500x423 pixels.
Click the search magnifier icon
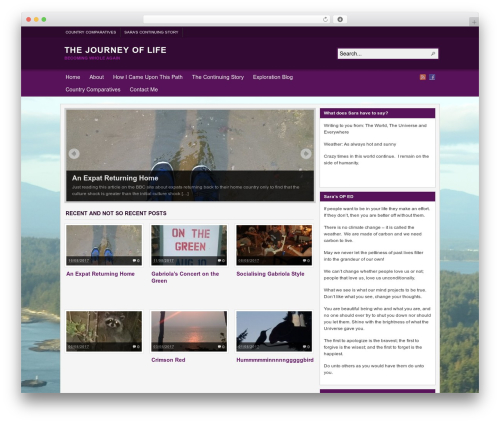pyautogui.click(x=433, y=54)
